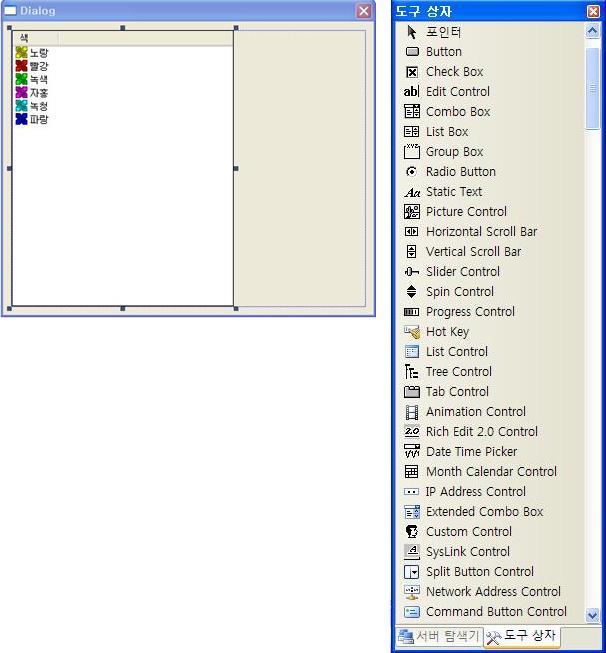Choose the Progress Control icon
Screen dimensions: 606x653
411,312
